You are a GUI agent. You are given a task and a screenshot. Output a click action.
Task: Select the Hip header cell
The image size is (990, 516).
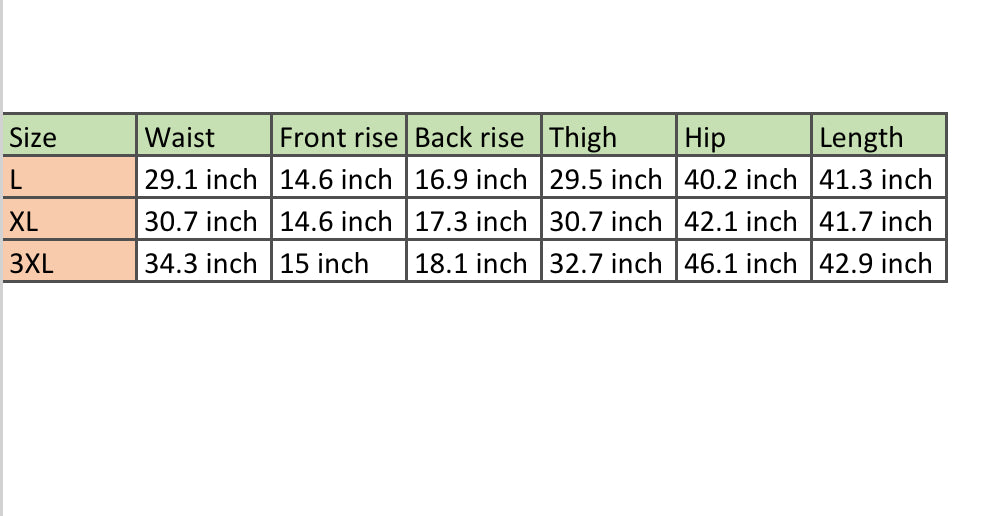tap(744, 137)
